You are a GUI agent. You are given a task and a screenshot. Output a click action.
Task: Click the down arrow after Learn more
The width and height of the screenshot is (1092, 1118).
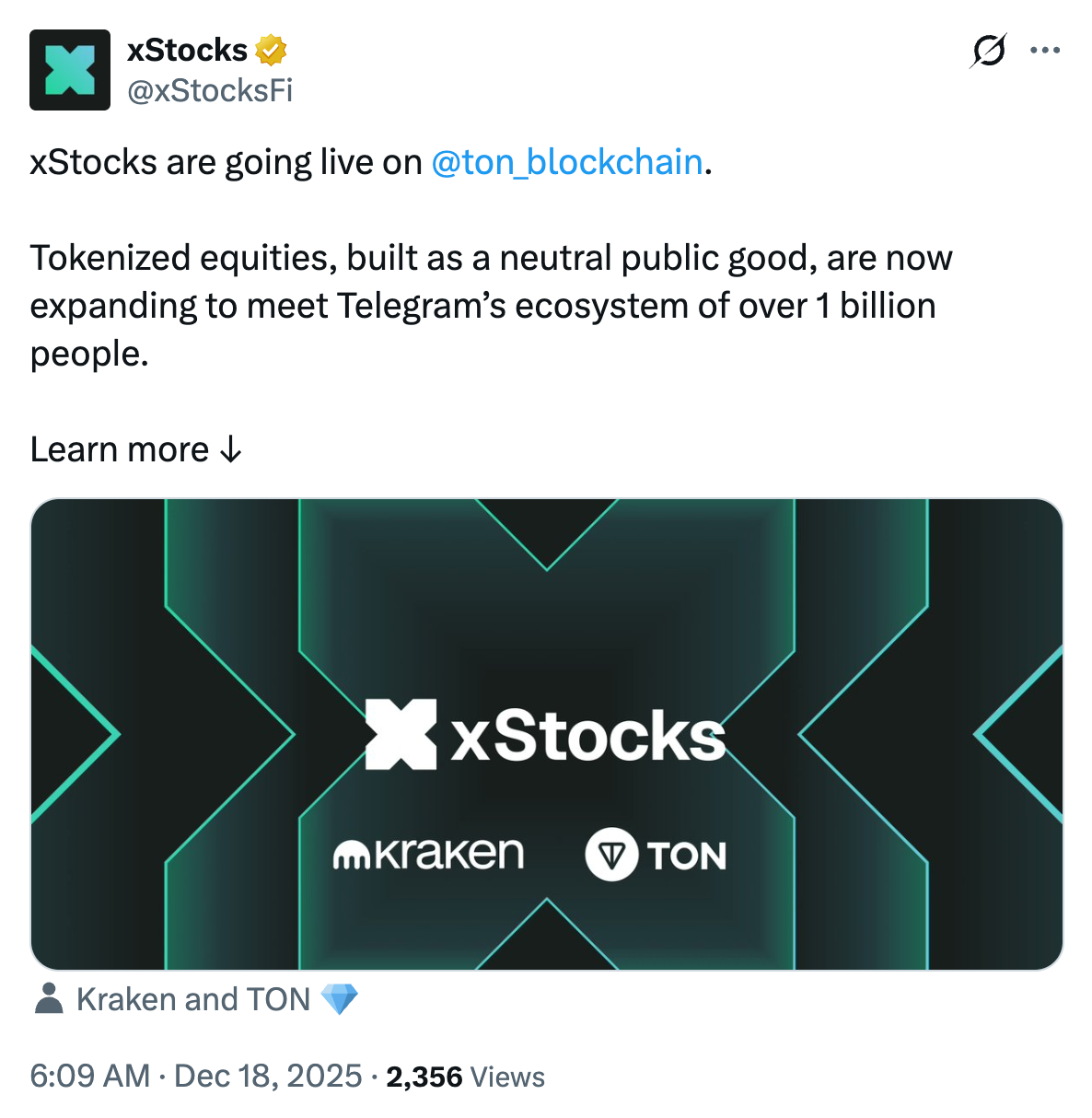point(230,449)
